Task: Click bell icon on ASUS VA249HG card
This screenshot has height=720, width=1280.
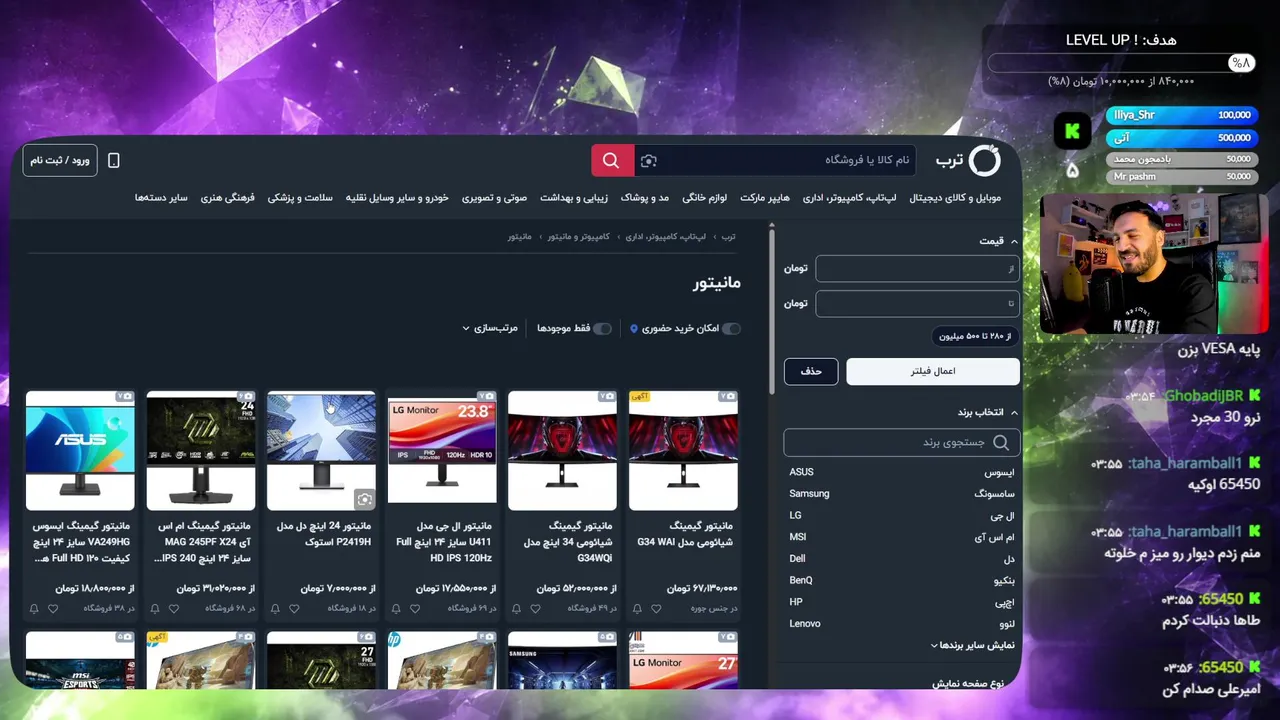Action: click(34, 608)
